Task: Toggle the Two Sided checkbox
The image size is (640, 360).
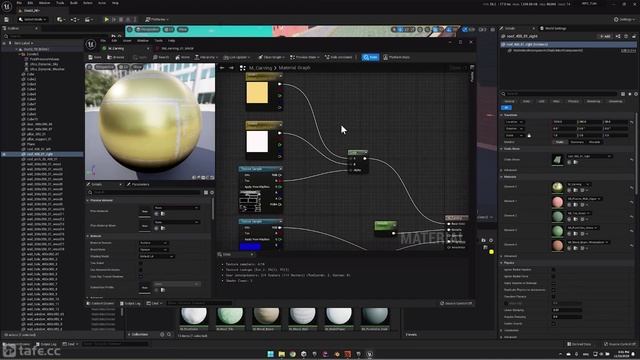Action: (141, 263)
